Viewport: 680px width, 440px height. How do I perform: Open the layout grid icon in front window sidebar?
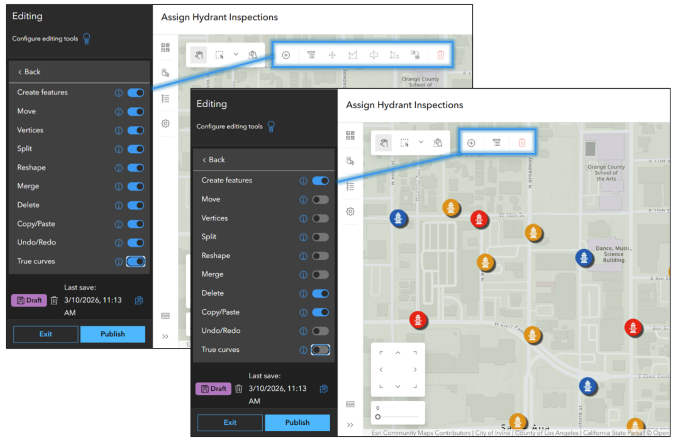350,135
